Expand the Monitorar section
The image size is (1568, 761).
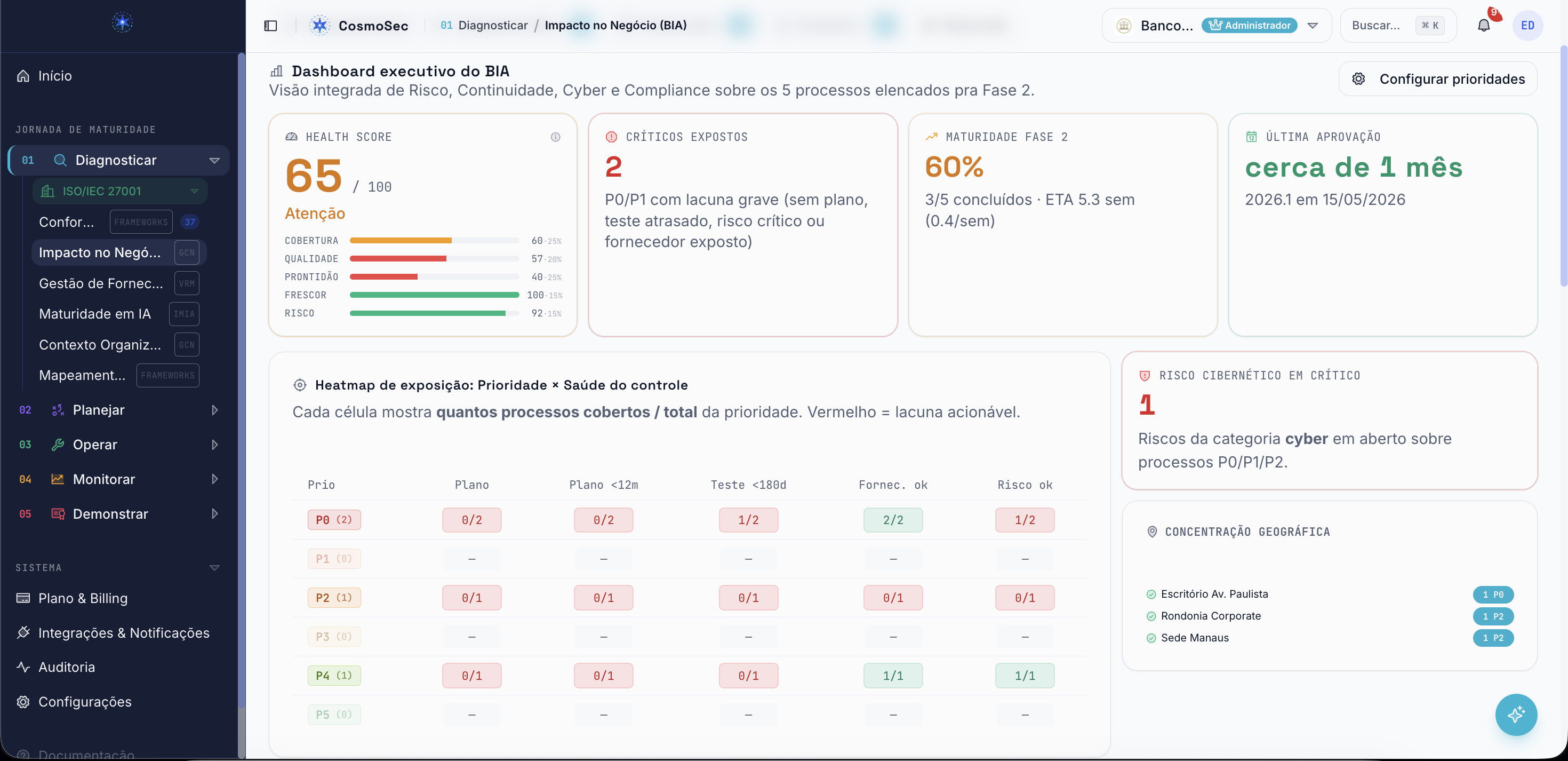[x=215, y=480]
